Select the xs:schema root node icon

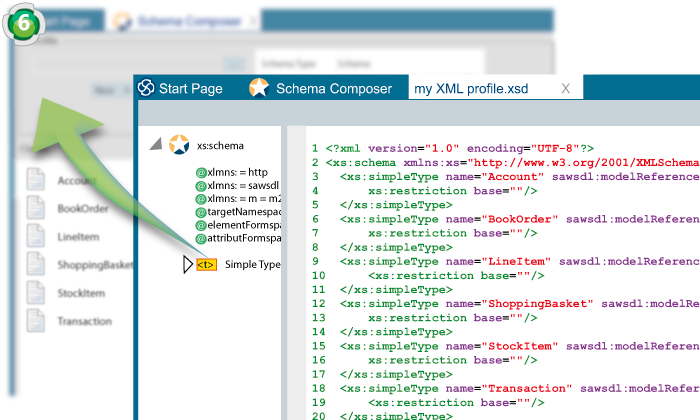179,145
